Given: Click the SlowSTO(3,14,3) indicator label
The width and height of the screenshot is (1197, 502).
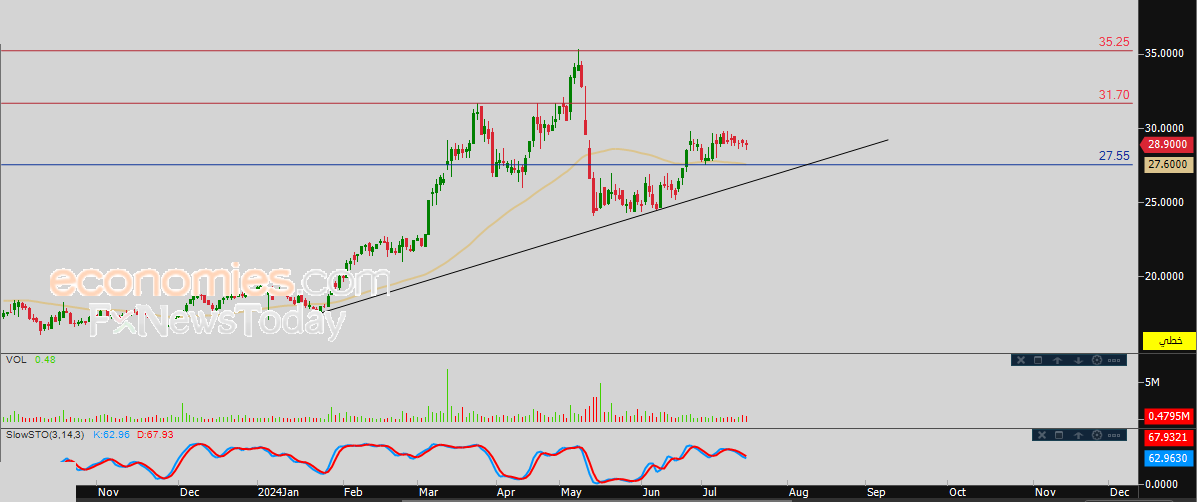Looking at the screenshot, I should click(x=46, y=434).
